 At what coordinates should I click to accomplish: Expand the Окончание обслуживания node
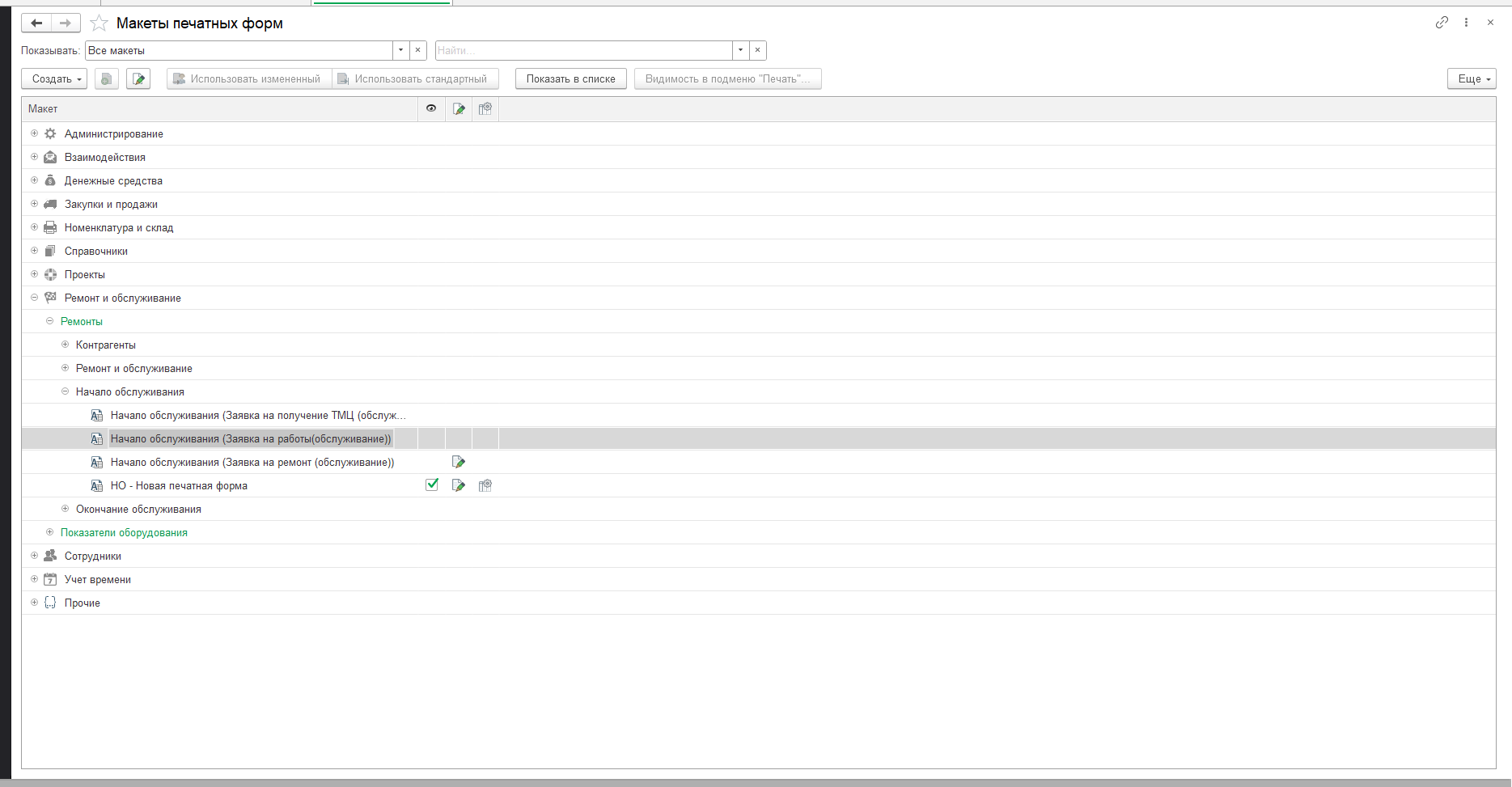[65, 509]
